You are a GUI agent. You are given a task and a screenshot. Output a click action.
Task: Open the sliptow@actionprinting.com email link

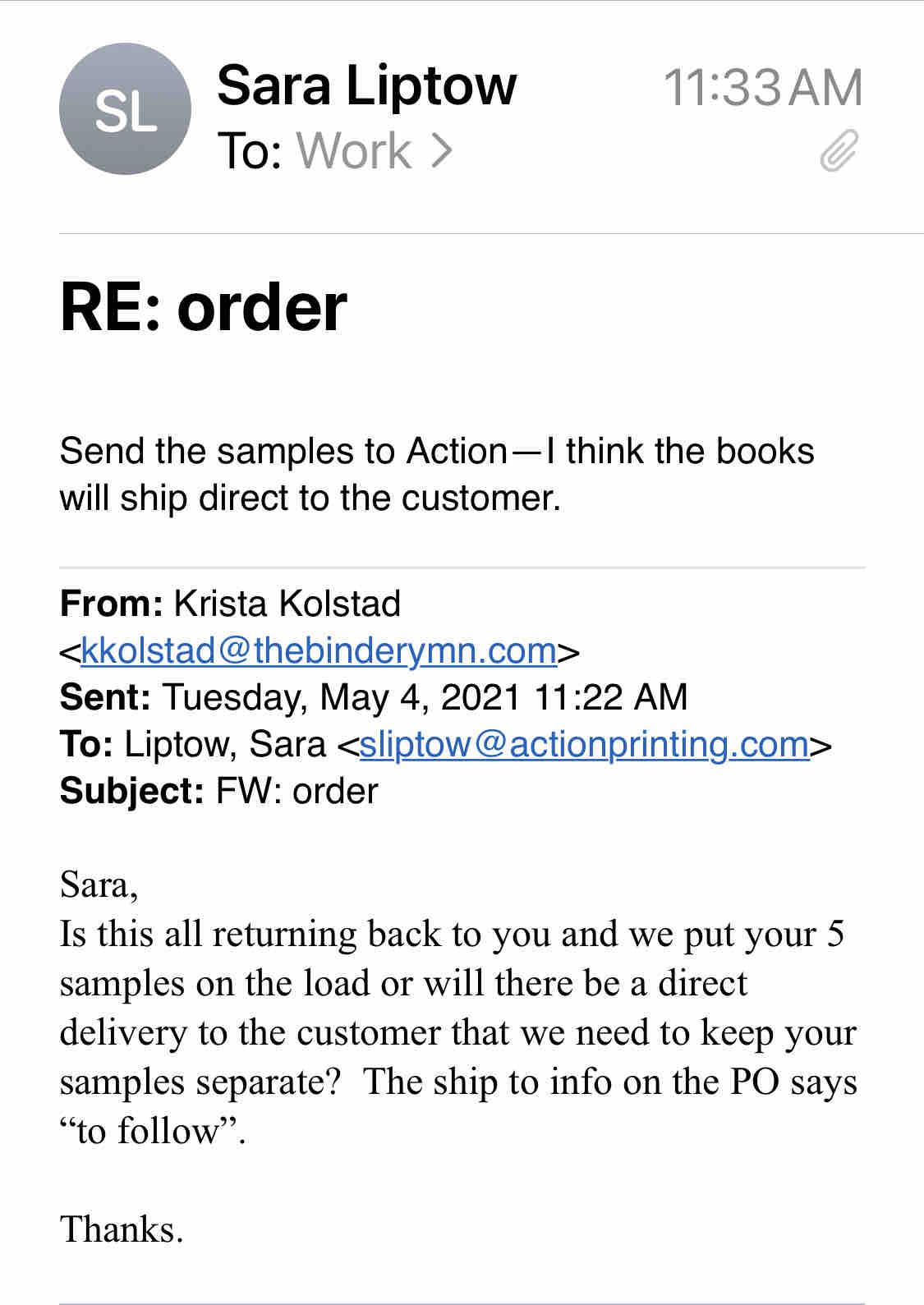pos(584,745)
